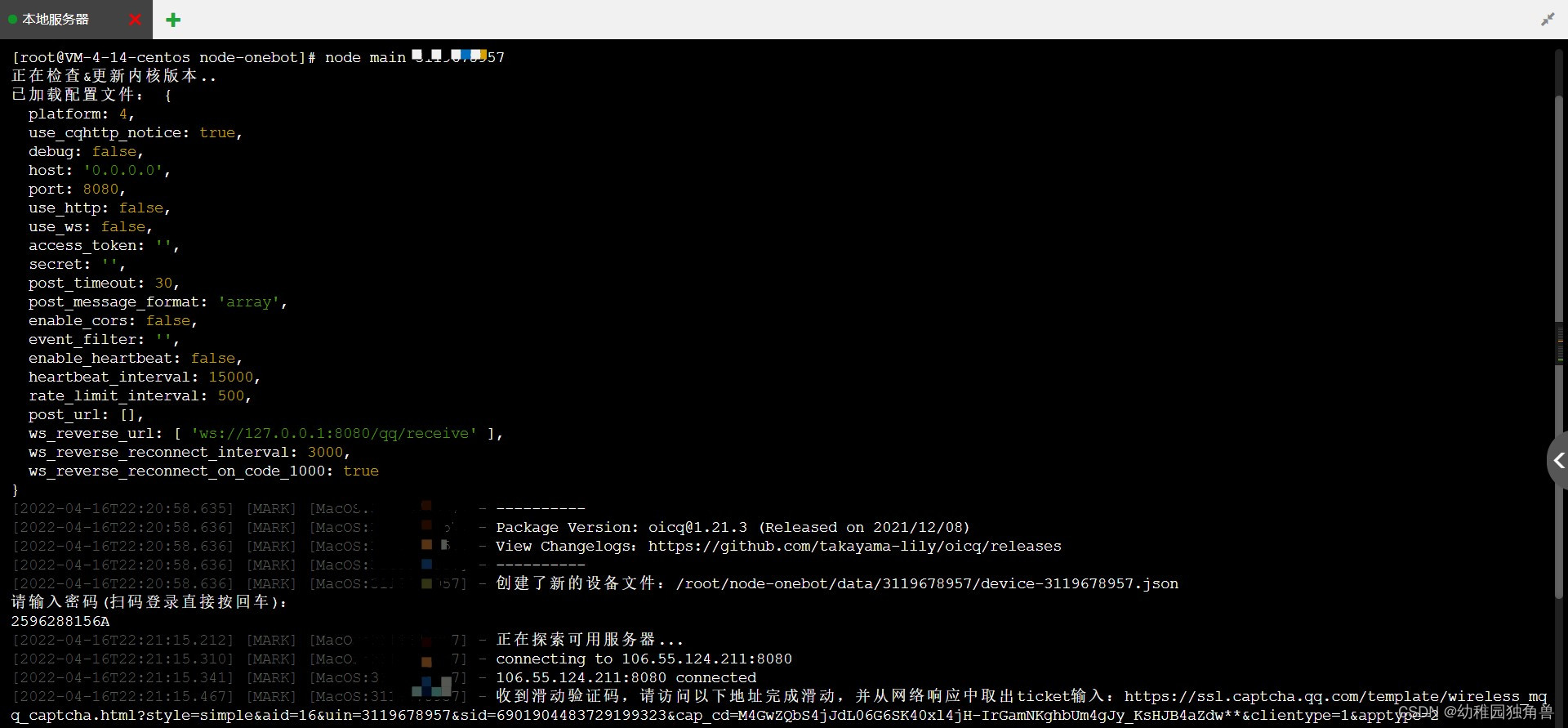Click the post_message_format 'array' value
This screenshot has height=728, width=1568.
[248, 302]
